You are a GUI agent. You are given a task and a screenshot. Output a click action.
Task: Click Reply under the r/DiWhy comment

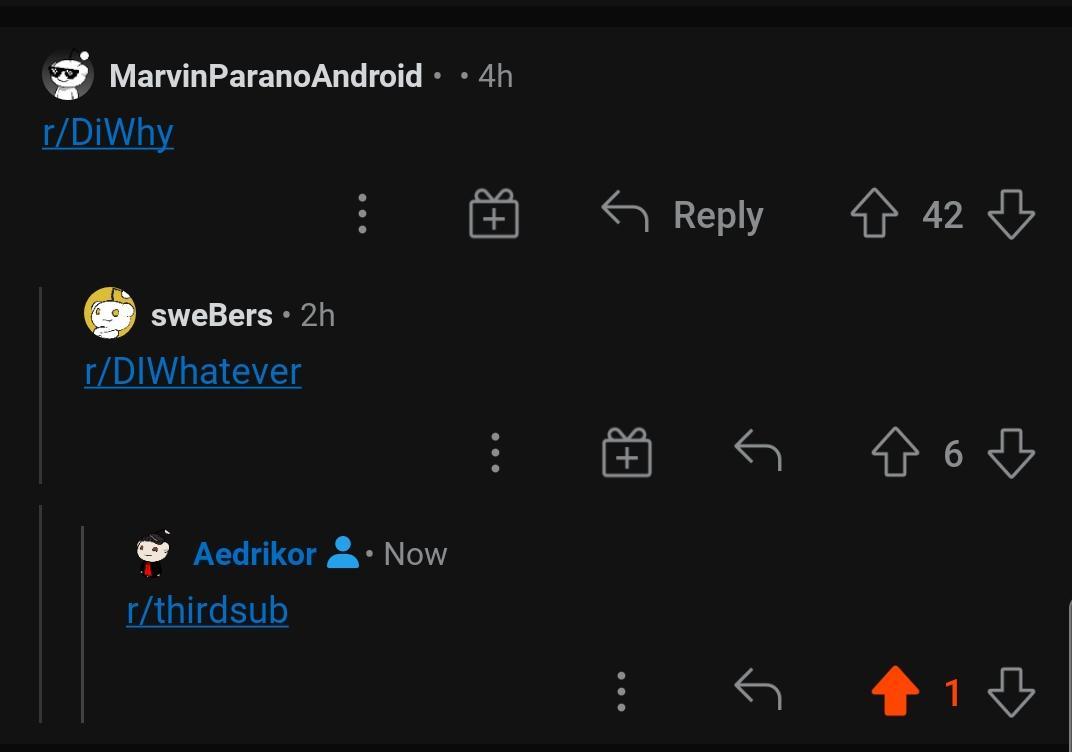click(x=682, y=214)
